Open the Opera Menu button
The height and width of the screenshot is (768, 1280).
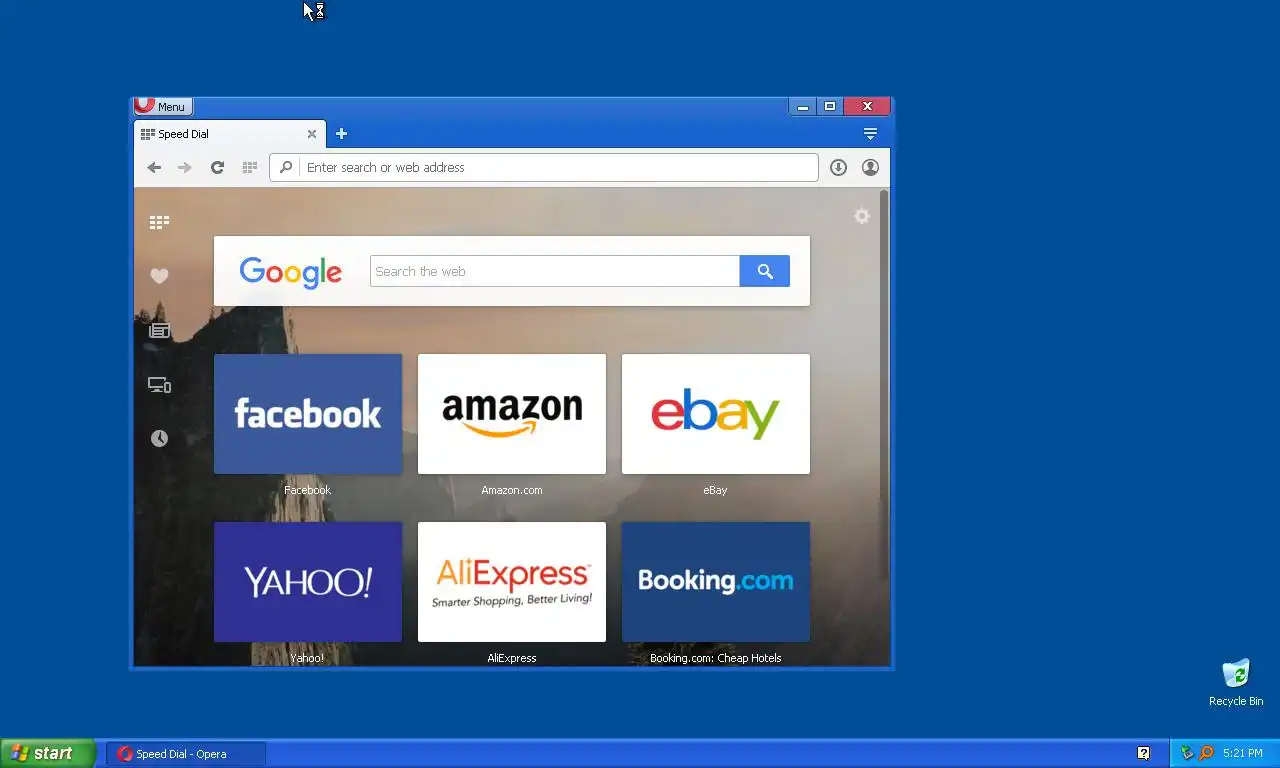(162, 106)
